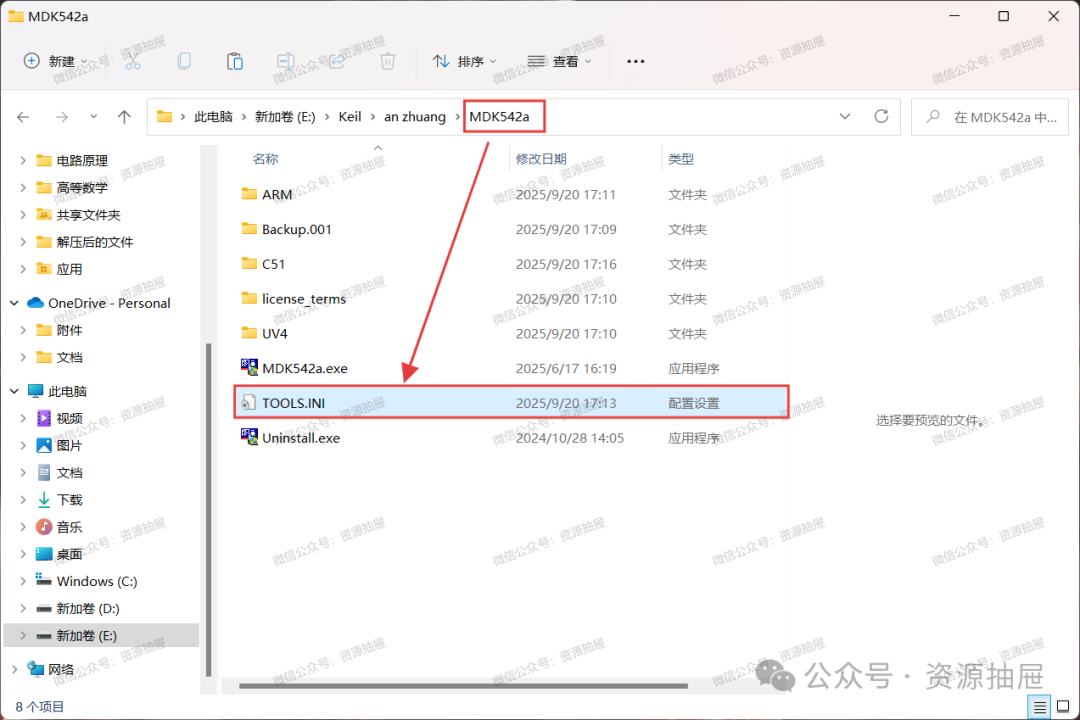Select the UV4 folder icon
The image size is (1080, 720).
tap(249, 333)
